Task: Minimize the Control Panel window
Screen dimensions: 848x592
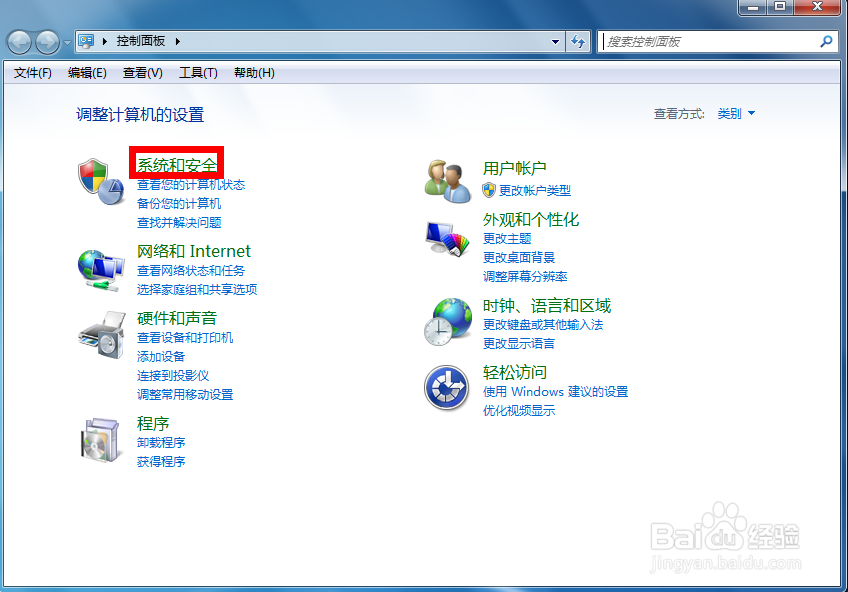Action: point(753,7)
